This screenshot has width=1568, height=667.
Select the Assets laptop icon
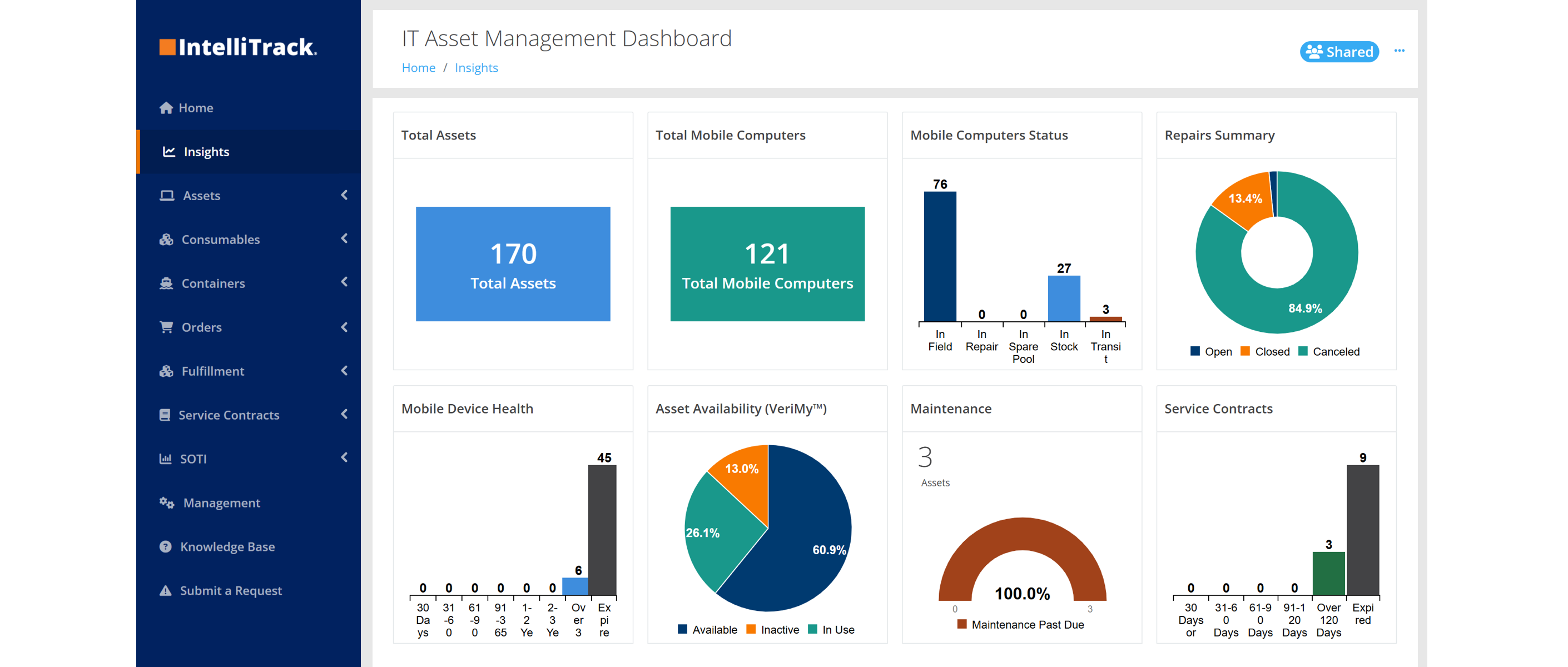click(166, 195)
